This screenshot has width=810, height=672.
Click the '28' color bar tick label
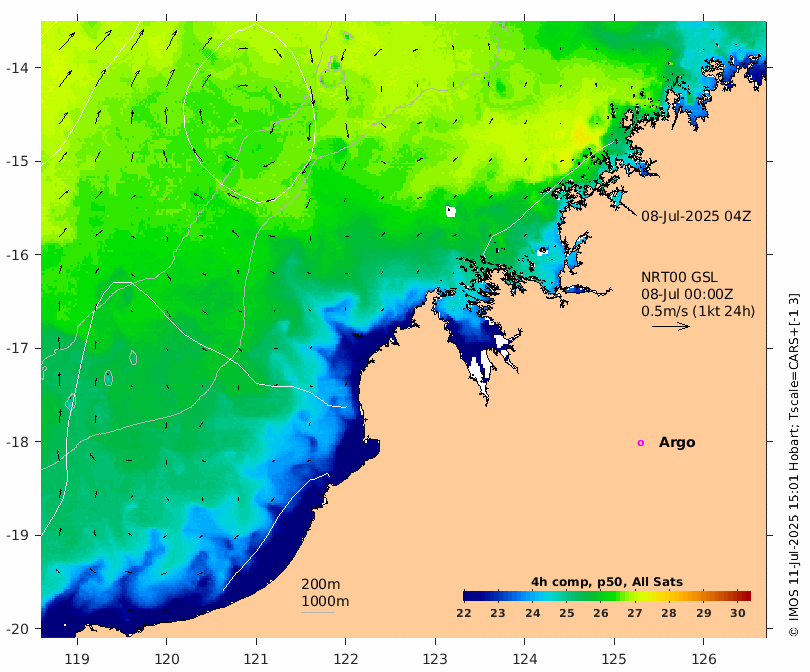[x=669, y=613]
